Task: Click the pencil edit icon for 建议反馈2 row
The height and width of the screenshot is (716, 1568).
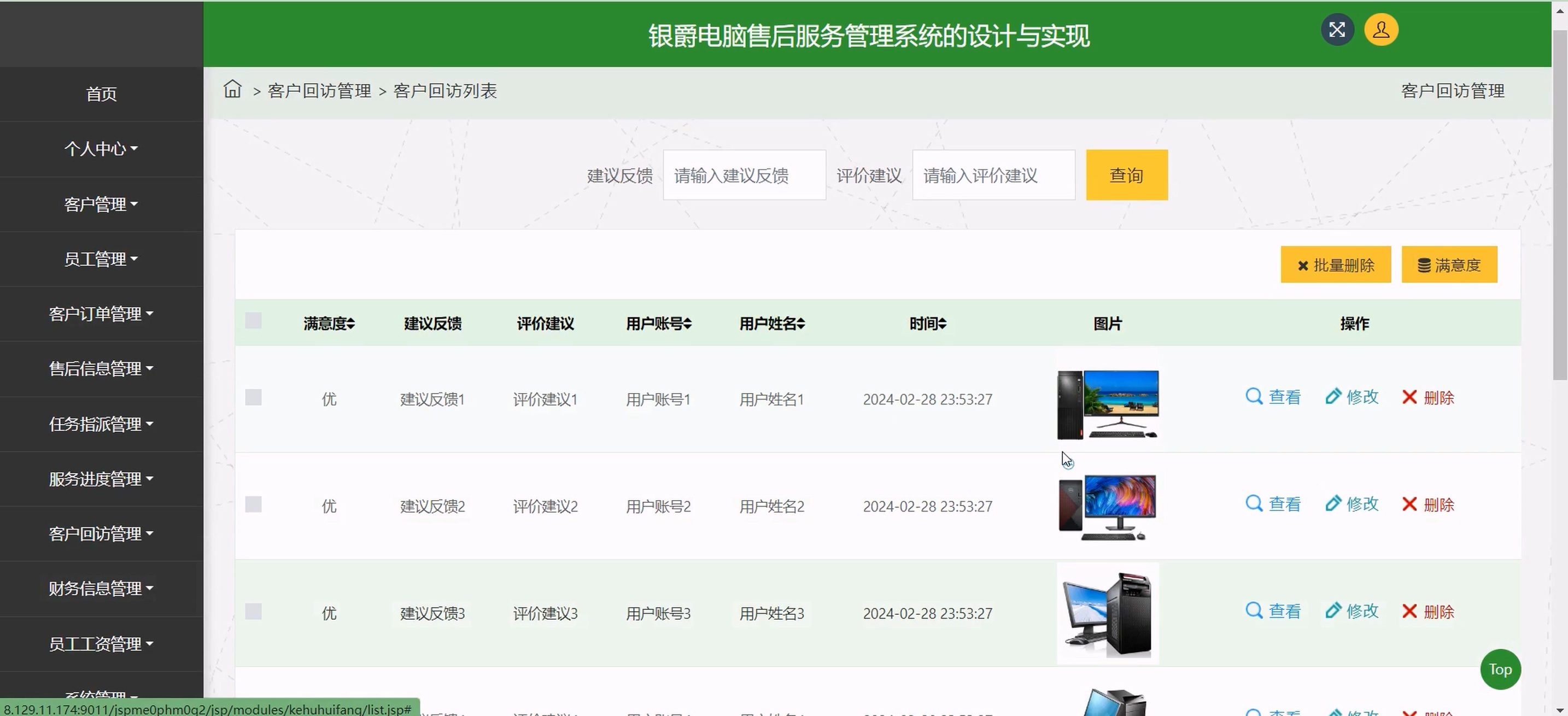Action: pyautogui.click(x=1333, y=504)
